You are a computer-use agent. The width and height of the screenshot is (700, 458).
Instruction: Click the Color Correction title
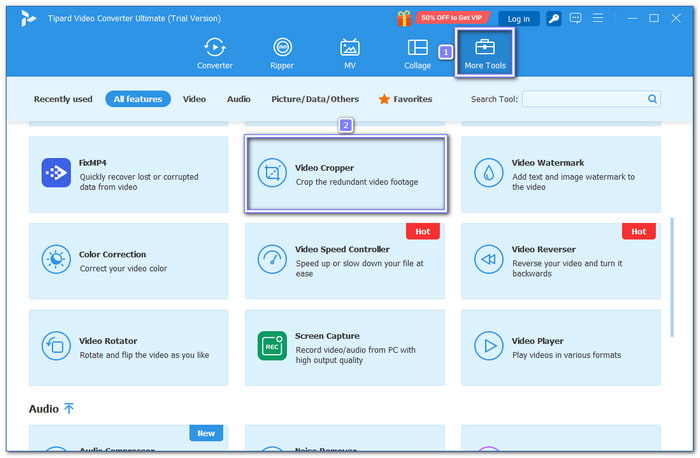(x=112, y=254)
